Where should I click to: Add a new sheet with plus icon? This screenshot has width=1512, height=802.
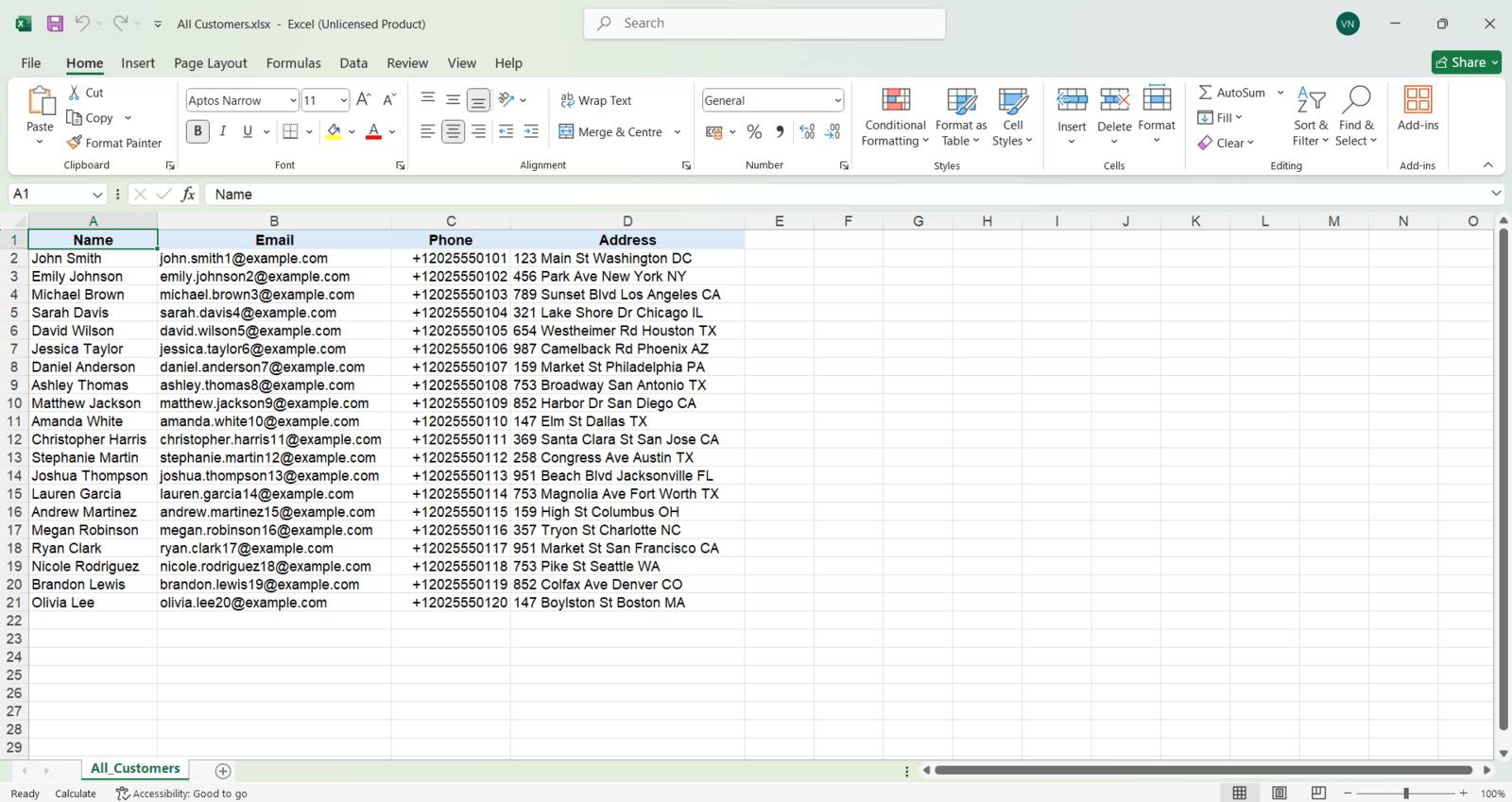[223, 771]
